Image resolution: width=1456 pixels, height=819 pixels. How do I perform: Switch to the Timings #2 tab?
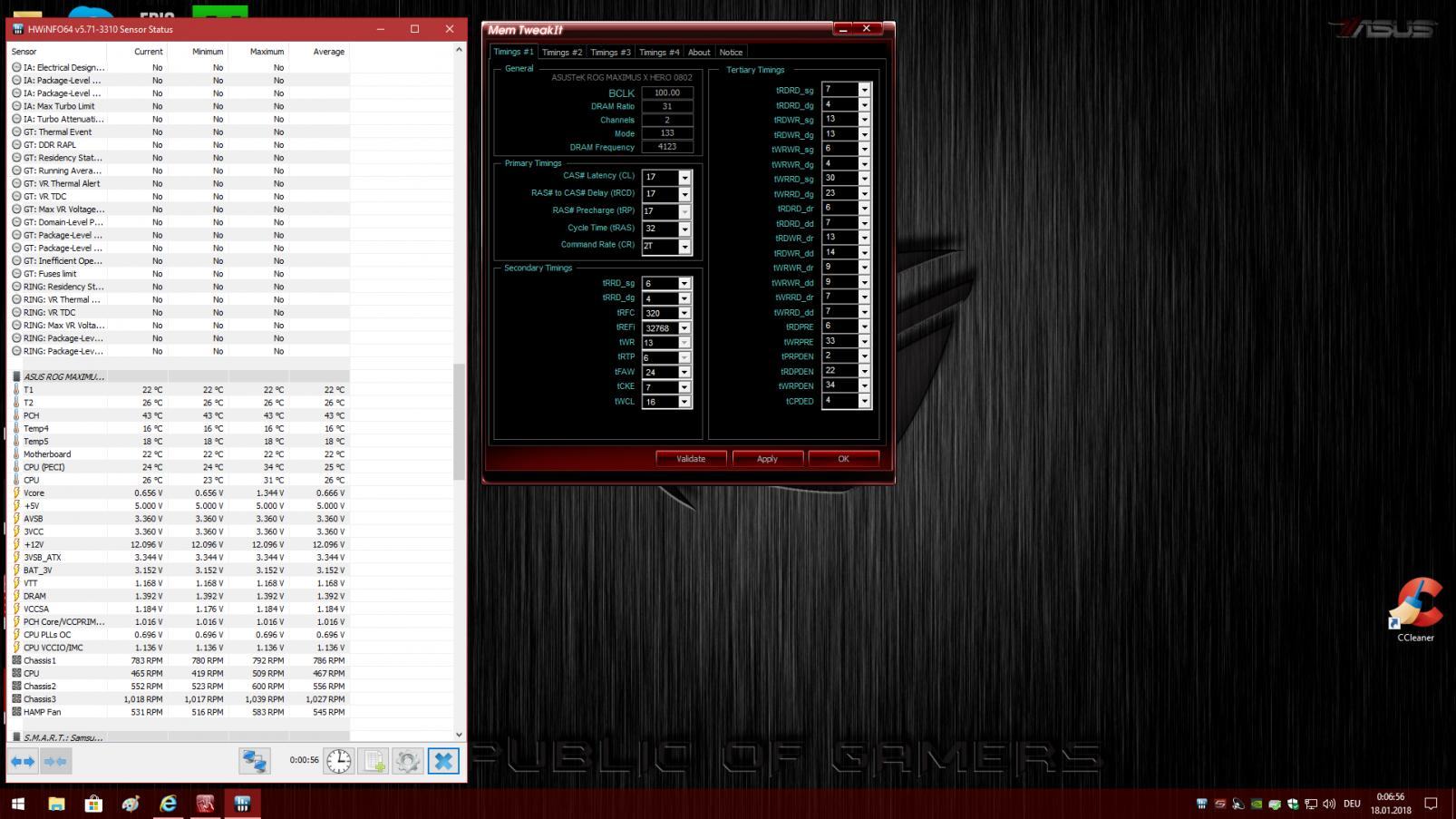(562, 53)
